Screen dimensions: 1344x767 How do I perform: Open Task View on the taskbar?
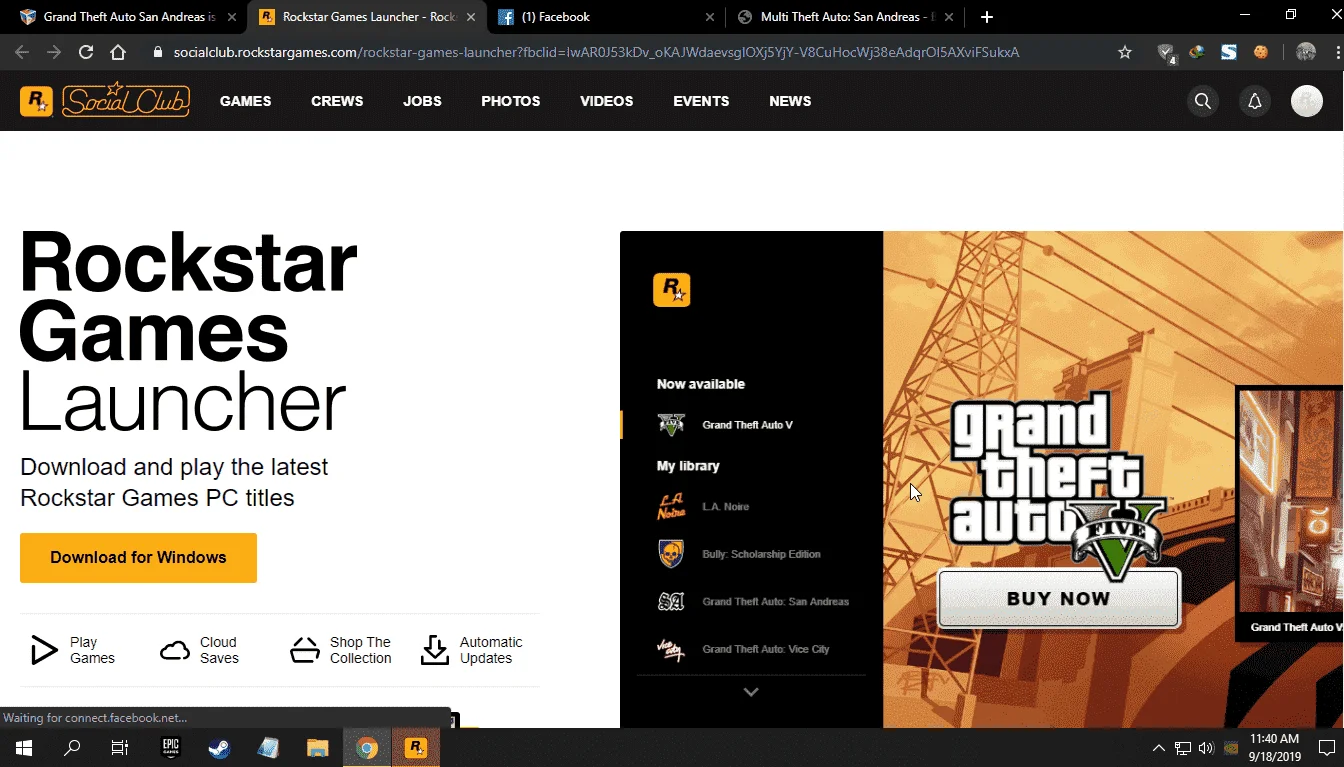coord(120,747)
